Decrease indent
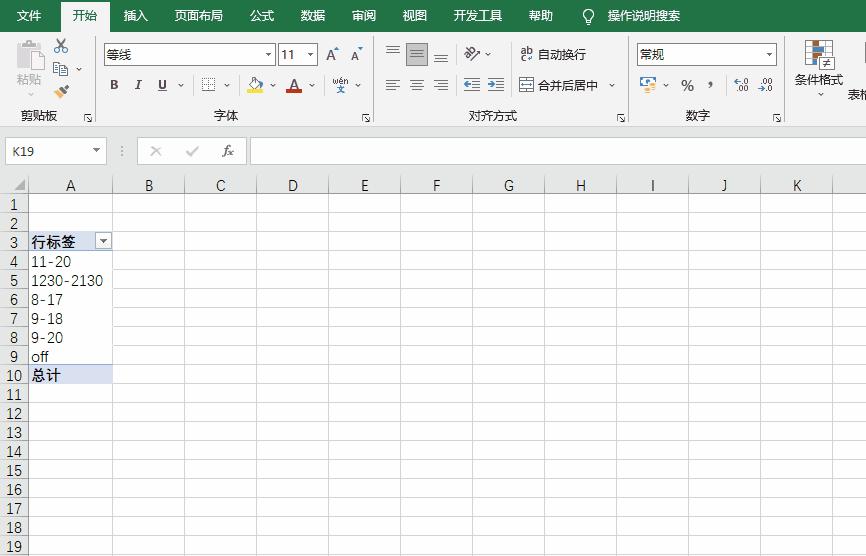Screen dimensions: 866x556 [472, 85]
